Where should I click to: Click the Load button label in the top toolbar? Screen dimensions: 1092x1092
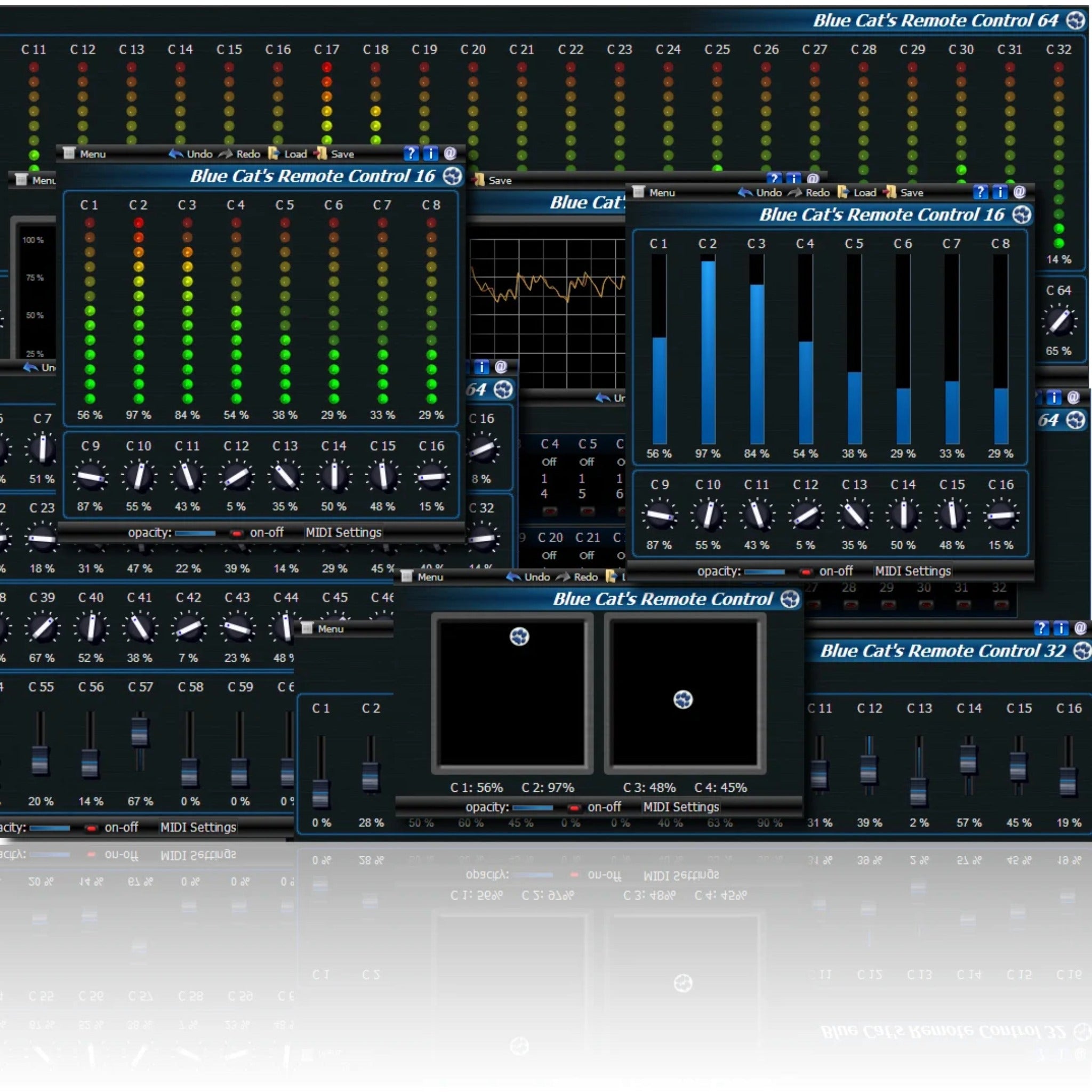click(295, 153)
